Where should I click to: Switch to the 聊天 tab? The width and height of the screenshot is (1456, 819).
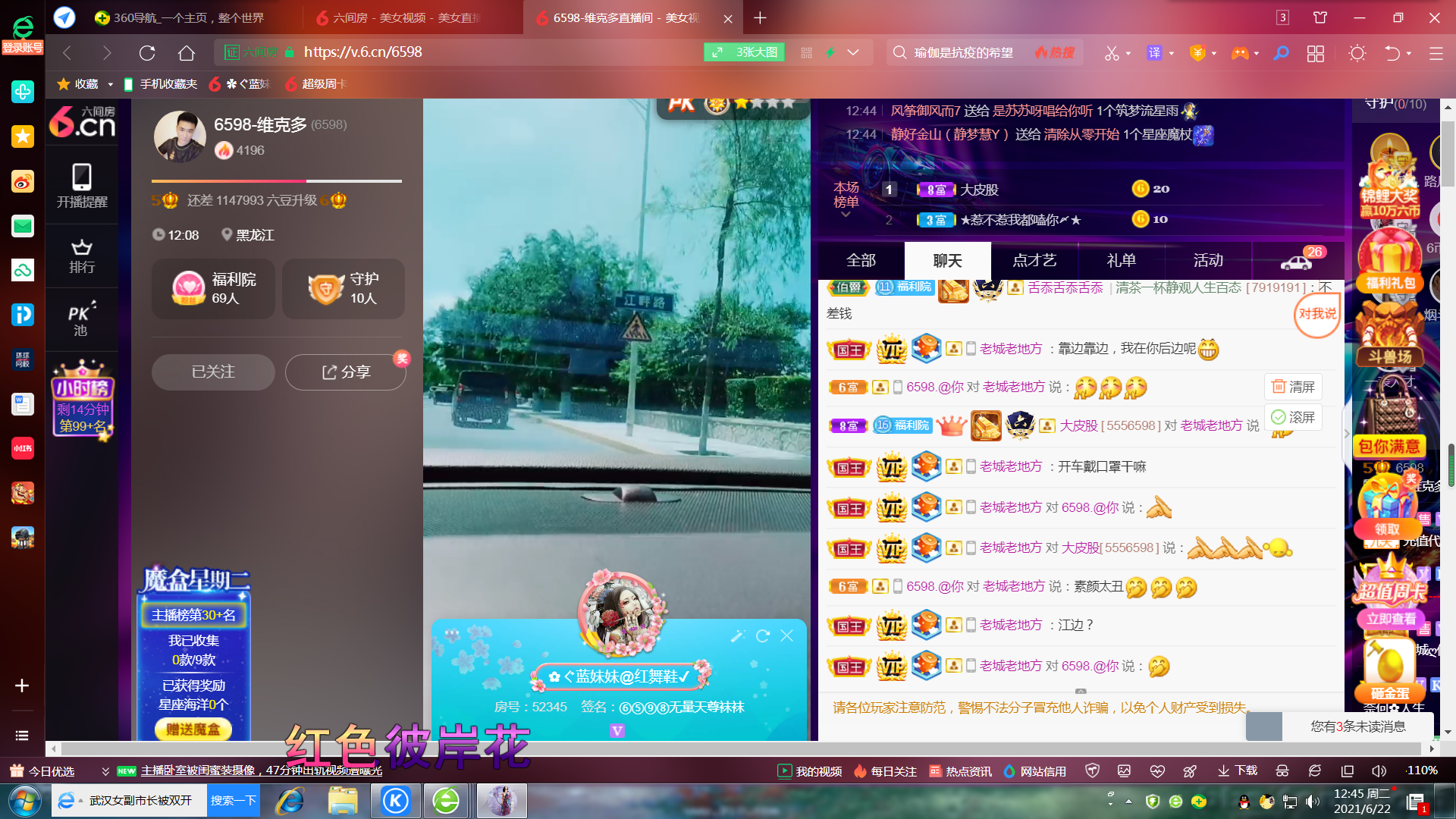(x=947, y=261)
